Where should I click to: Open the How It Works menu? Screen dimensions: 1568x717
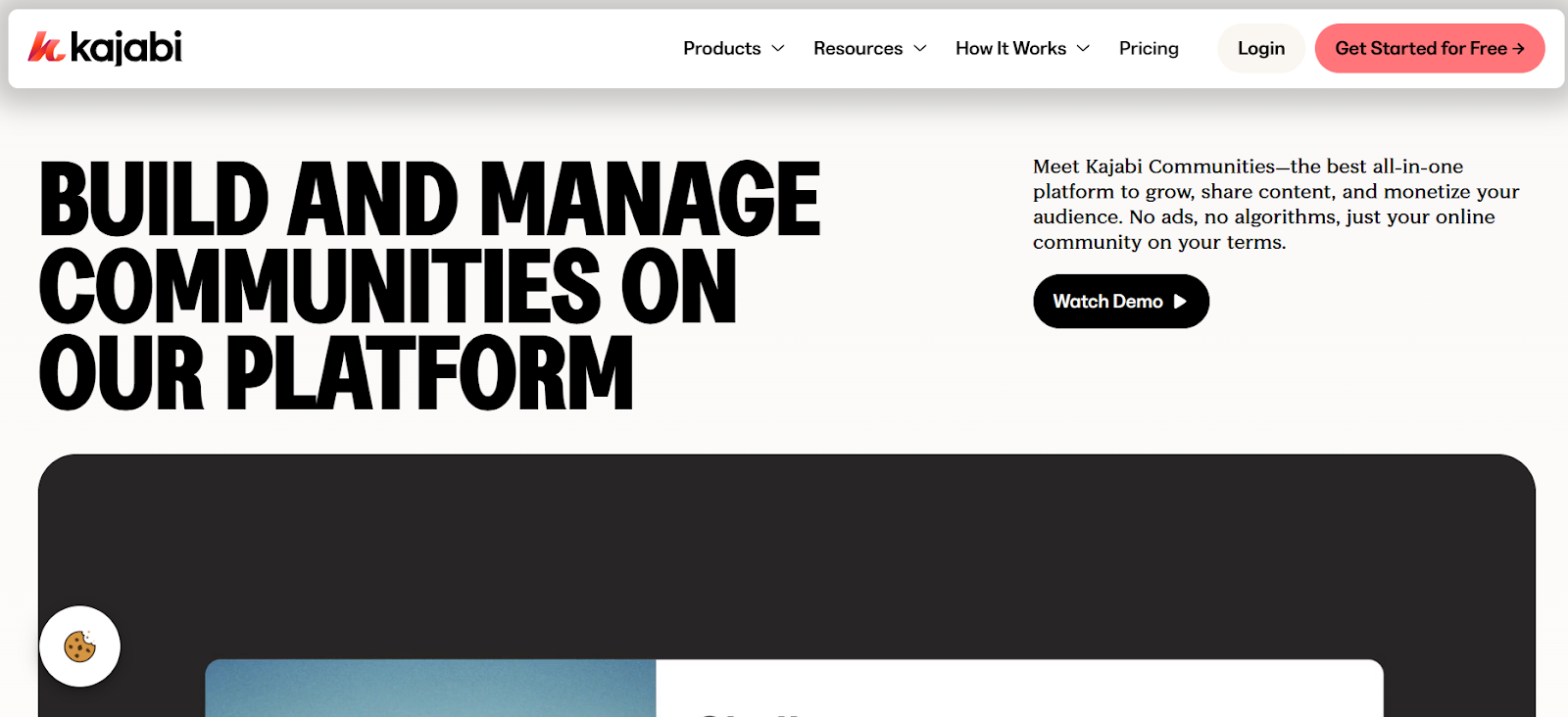coord(1010,48)
